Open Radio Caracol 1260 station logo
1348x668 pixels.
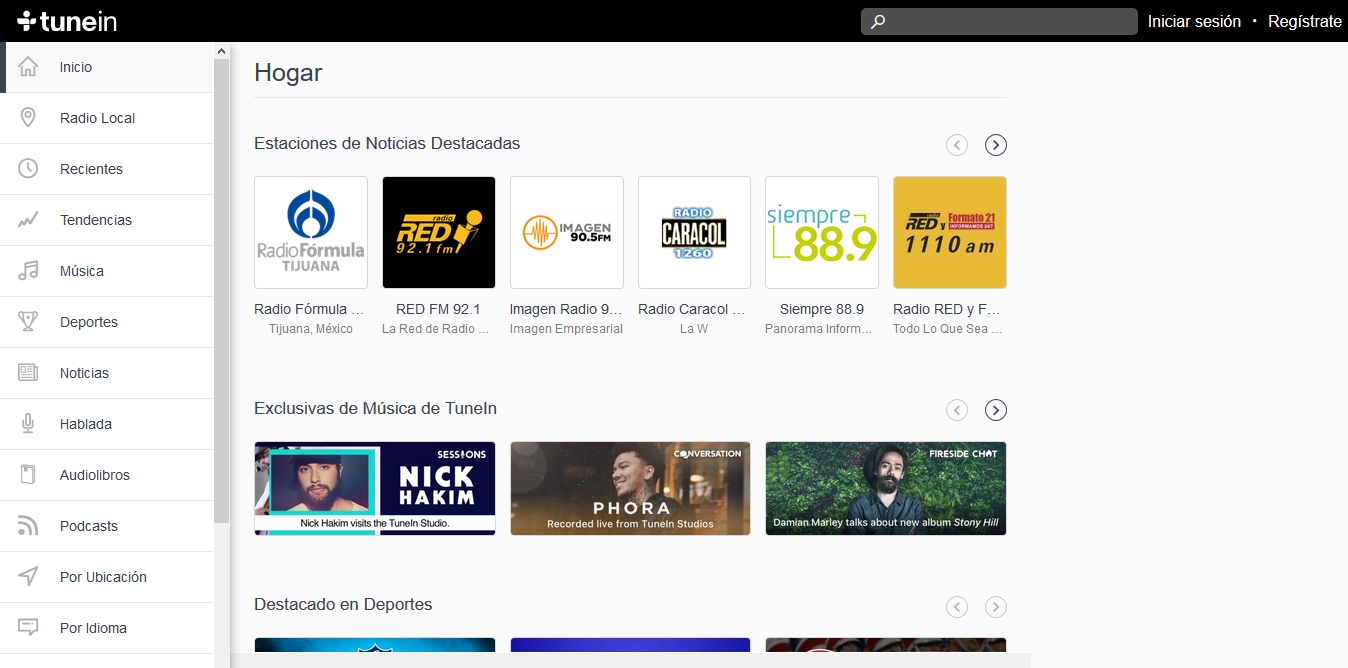point(694,233)
